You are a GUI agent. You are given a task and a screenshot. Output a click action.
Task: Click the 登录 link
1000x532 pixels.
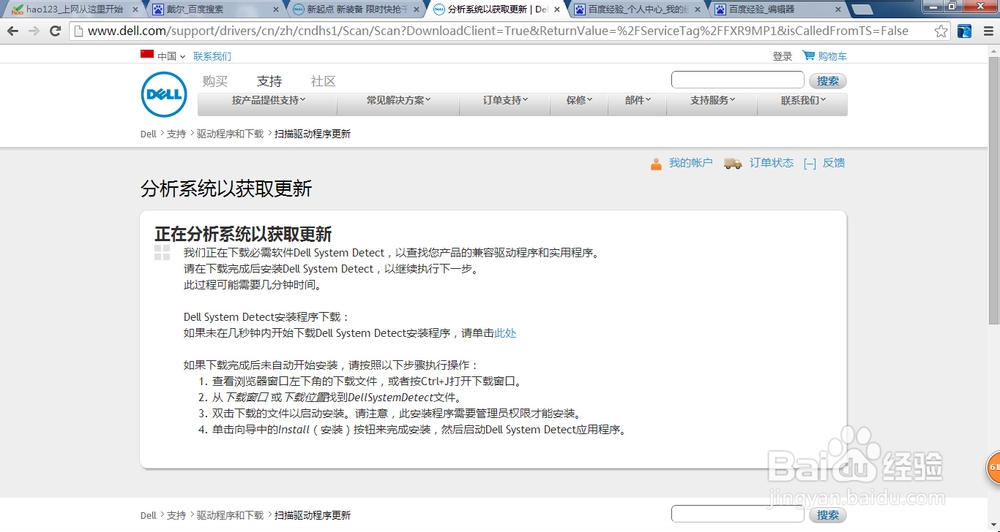(x=782, y=56)
